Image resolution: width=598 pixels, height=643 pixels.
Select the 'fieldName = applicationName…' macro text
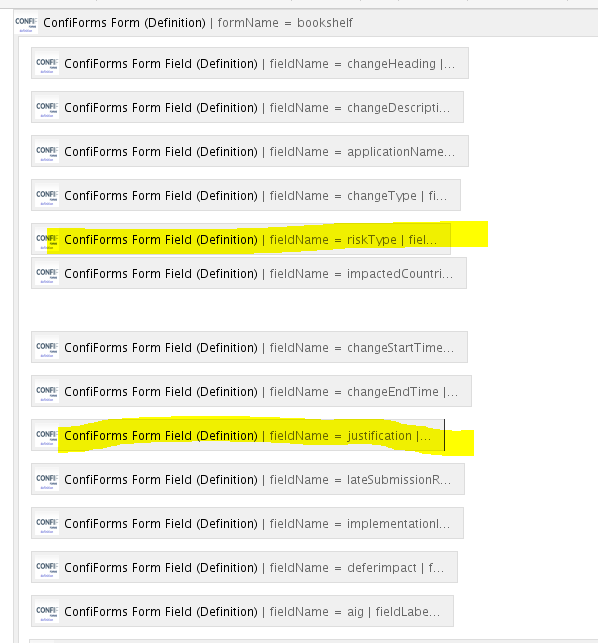362,152
